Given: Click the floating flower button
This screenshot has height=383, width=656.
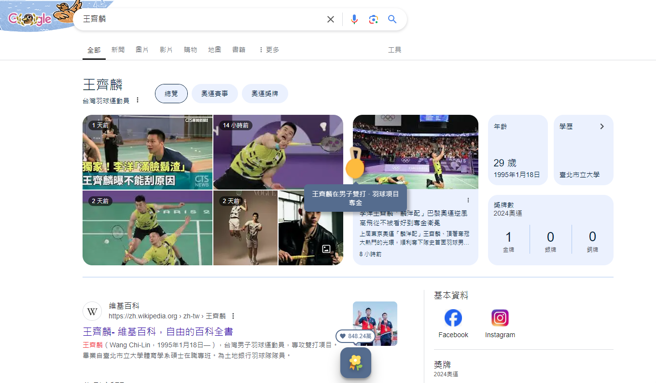Looking at the screenshot, I should [x=356, y=362].
